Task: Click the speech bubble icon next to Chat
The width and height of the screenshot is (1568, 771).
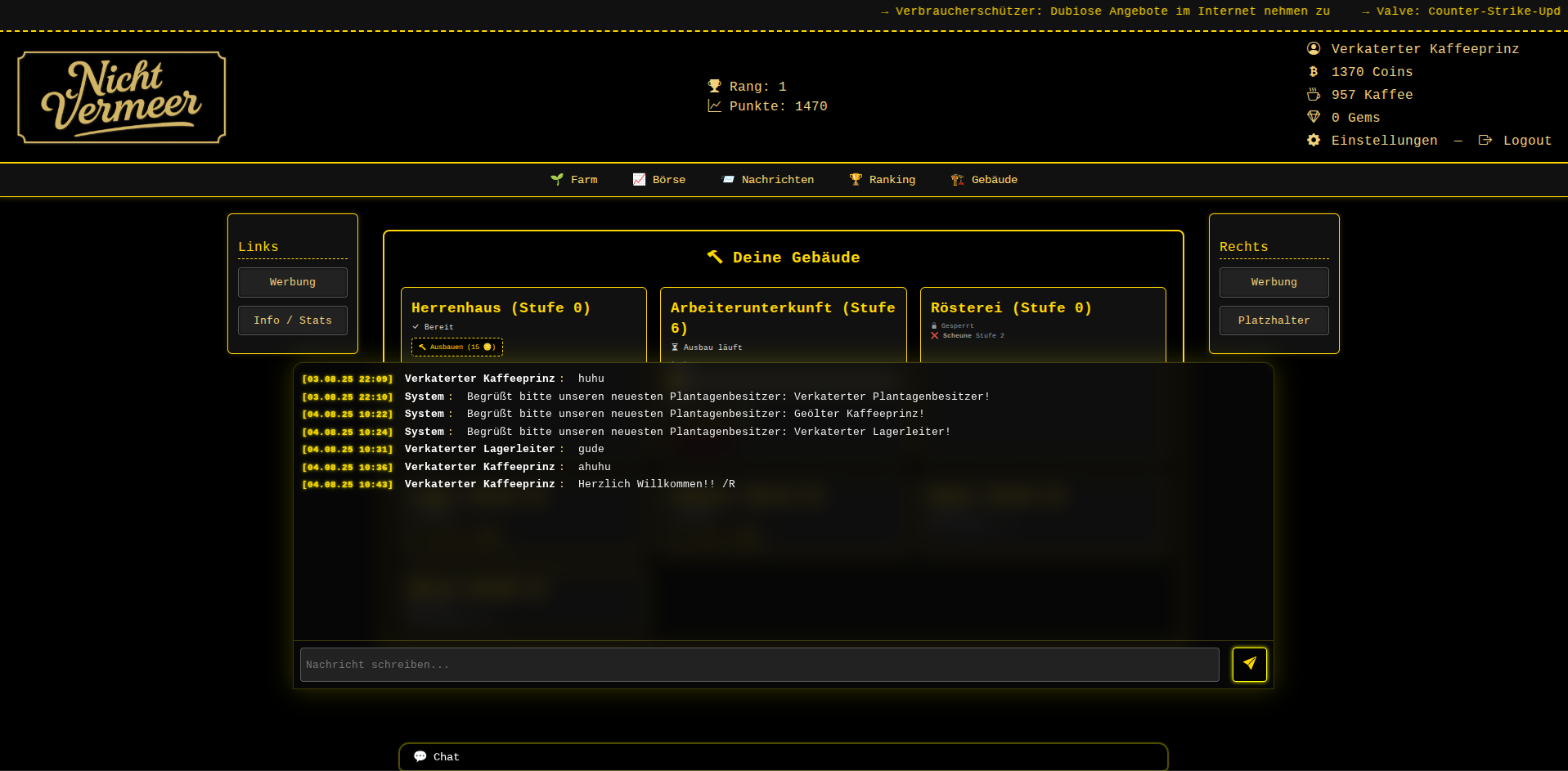Action: point(420,756)
